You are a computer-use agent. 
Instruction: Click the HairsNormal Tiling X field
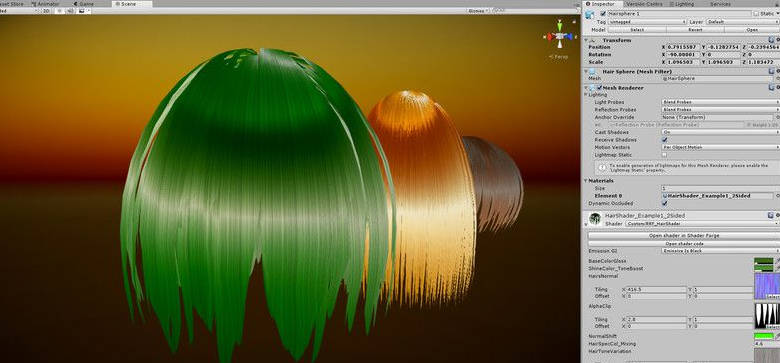pyautogui.click(x=657, y=289)
